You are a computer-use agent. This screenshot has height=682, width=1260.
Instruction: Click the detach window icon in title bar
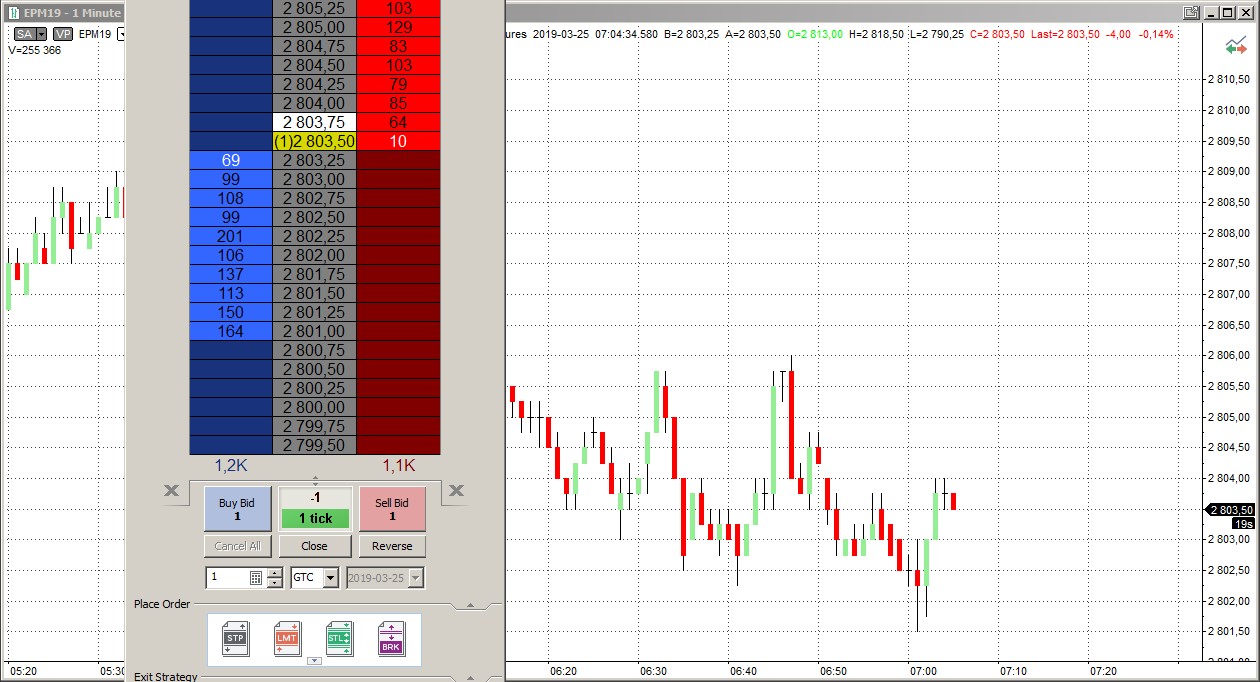pyautogui.click(x=1190, y=13)
